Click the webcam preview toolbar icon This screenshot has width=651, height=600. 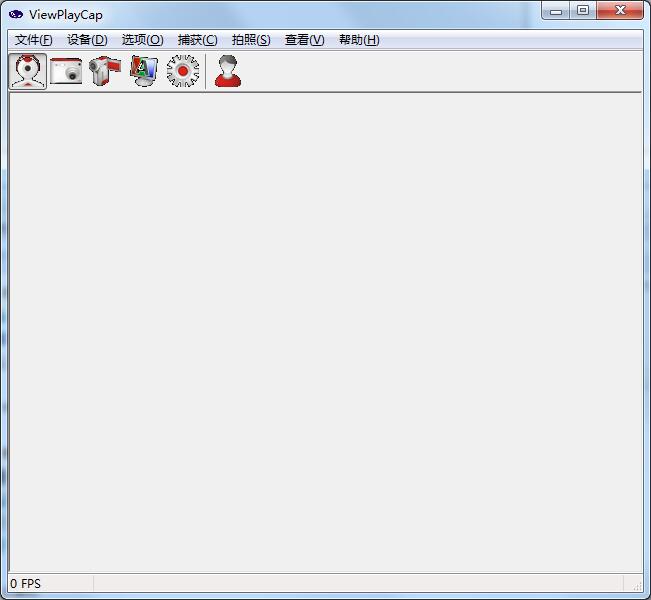click(28, 71)
